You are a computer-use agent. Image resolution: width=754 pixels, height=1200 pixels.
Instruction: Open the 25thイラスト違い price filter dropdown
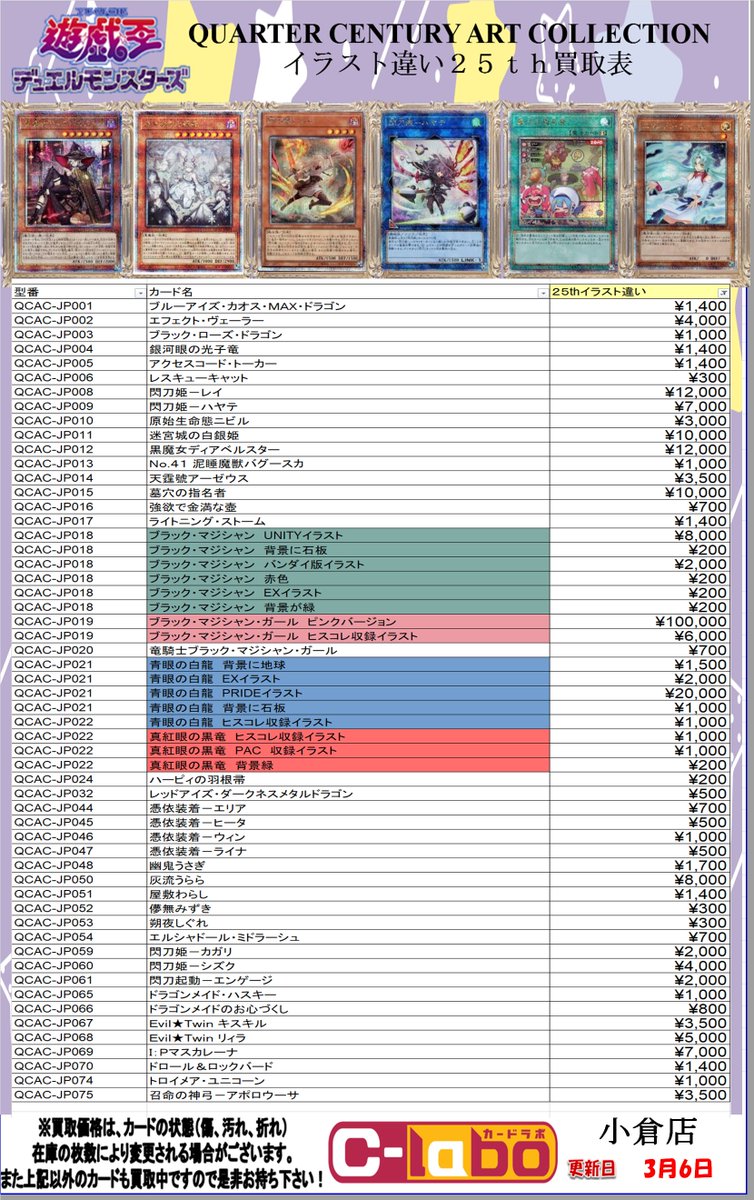pos(723,291)
